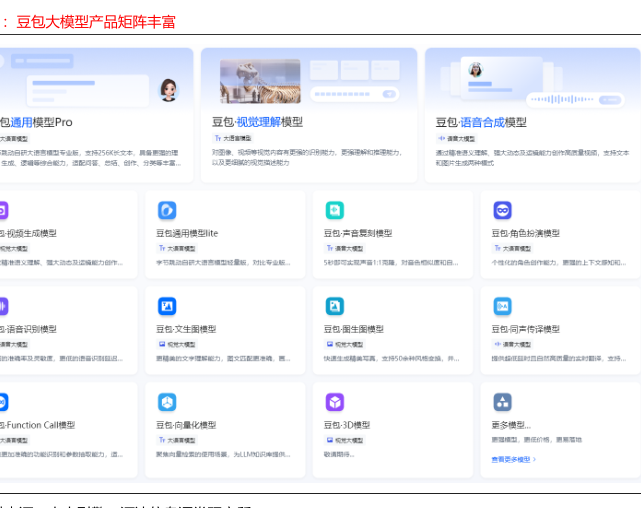
Task: Click the 语音大模型 tag under 同声传译模型
Action: [x=512, y=344]
